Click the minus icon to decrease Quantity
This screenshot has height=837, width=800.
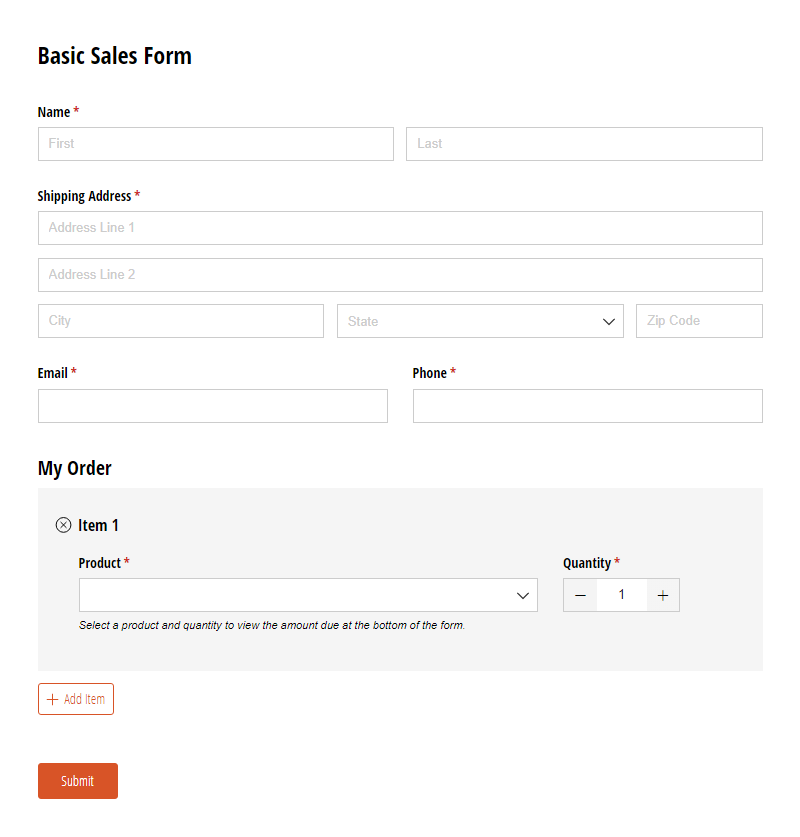(580, 595)
